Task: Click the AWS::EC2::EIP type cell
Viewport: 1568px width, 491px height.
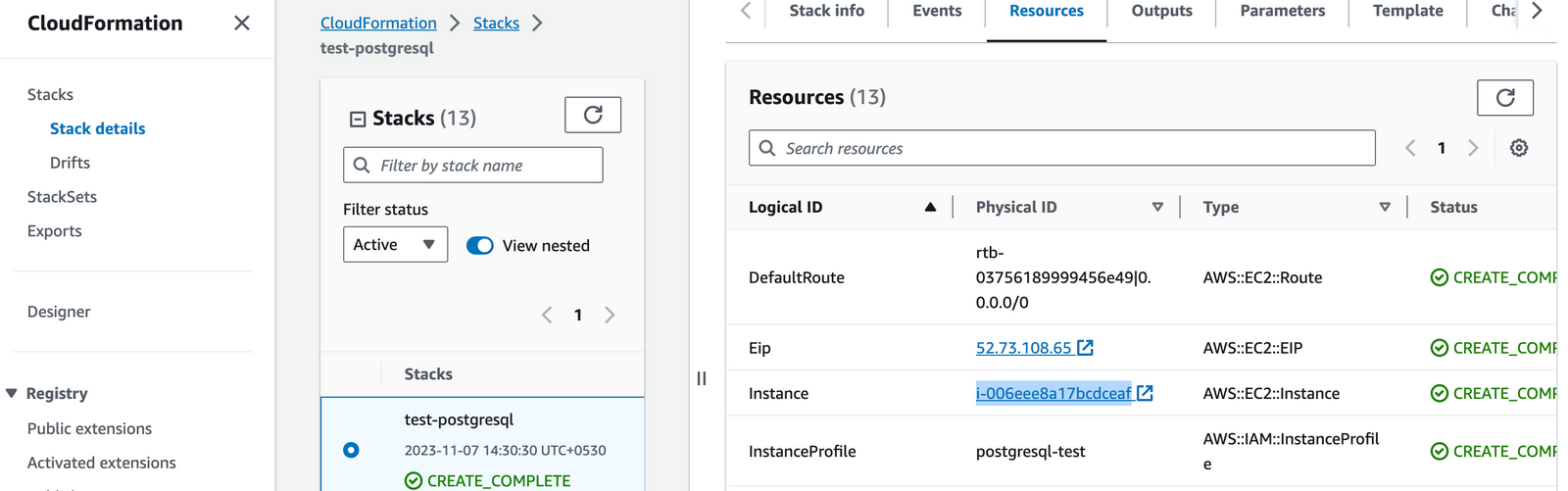Action: pyautogui.click(x=1252, y=348)
